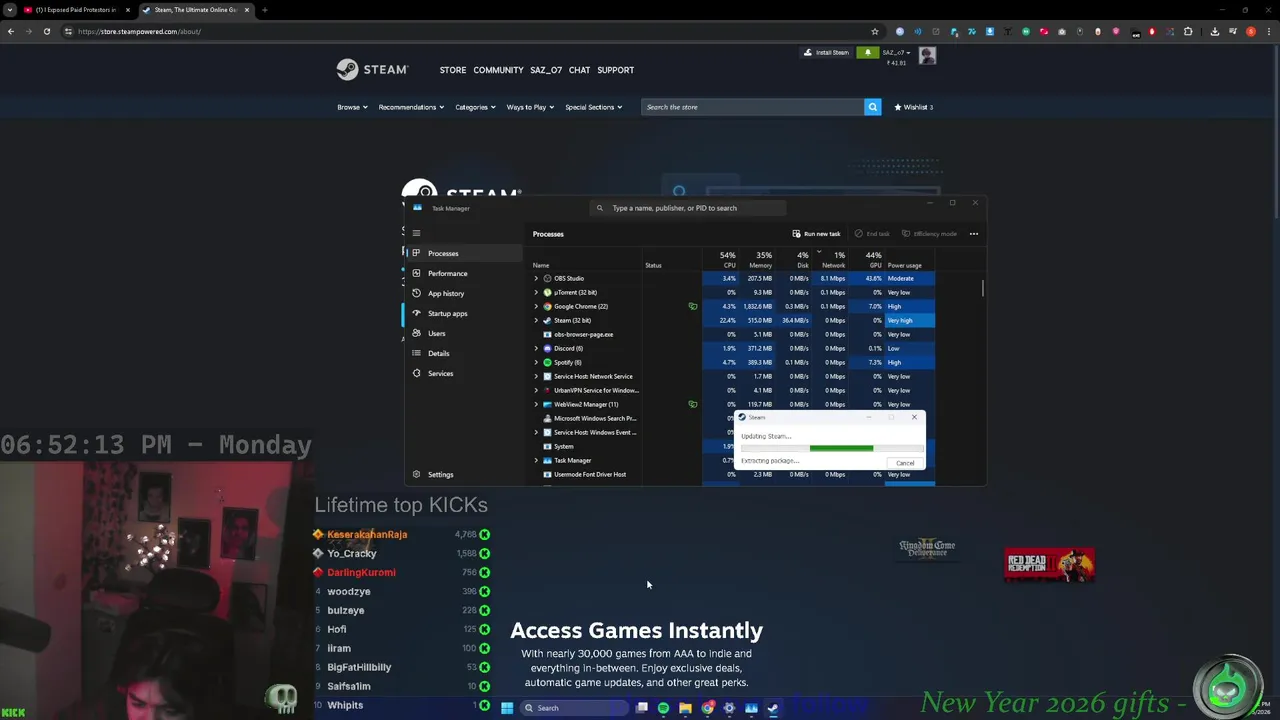The image size is (1280, 720).
Task: Open the SAZ_o7 account dropdown at top right
Action: coord(895,53)
